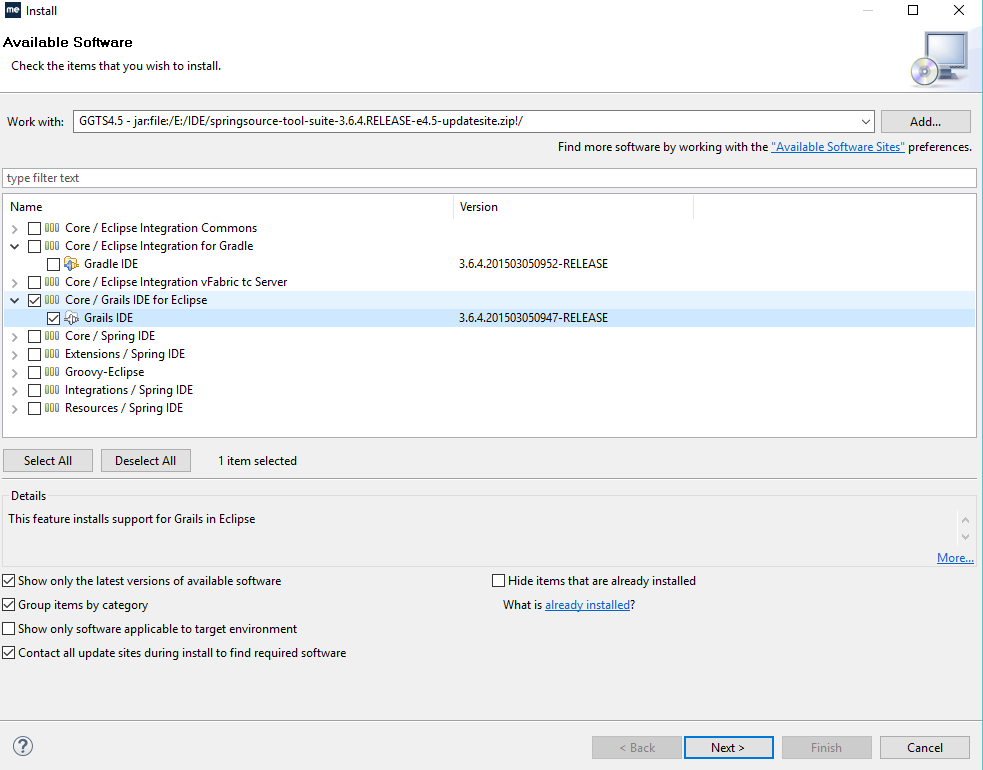This screenshot has width=983, height=770.
Task: Uncheck the Core / Grails IDE for Eclipse checkbox
Action: pyautogui.click(x=34, y=300)
